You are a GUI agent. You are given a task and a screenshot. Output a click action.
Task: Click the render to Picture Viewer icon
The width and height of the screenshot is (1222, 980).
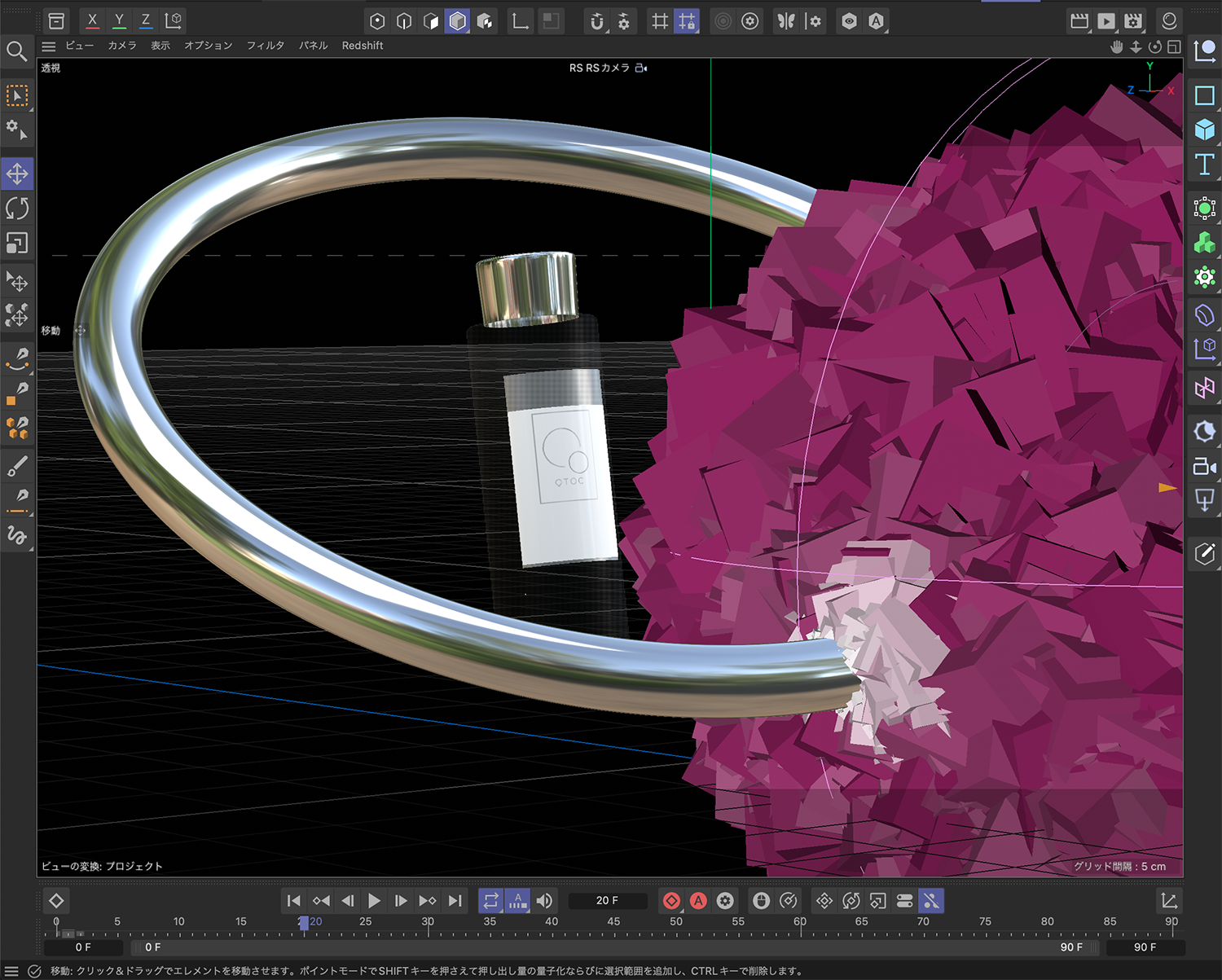click(1106, 21)
